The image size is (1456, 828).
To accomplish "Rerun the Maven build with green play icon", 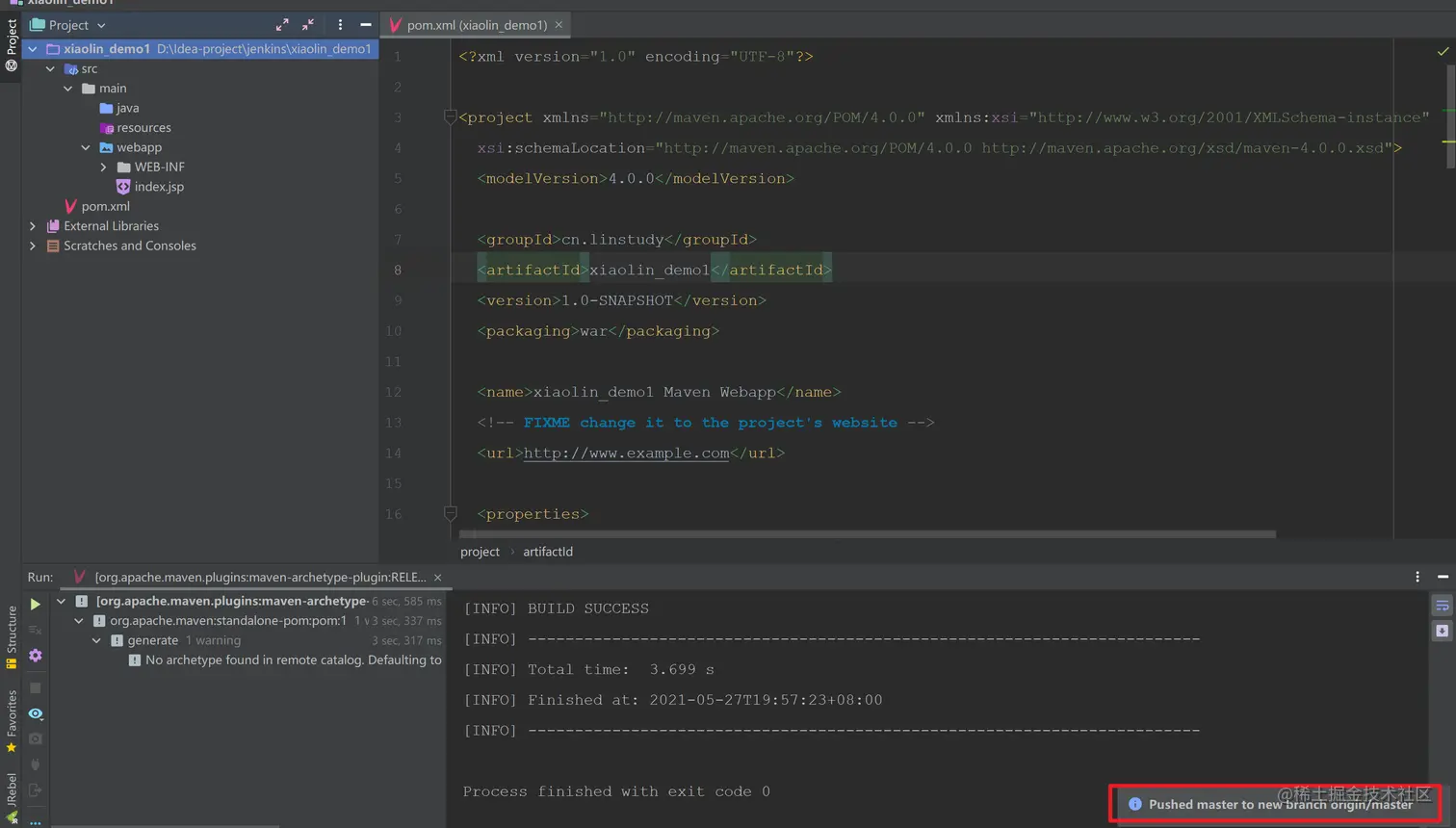I will 36,604.
